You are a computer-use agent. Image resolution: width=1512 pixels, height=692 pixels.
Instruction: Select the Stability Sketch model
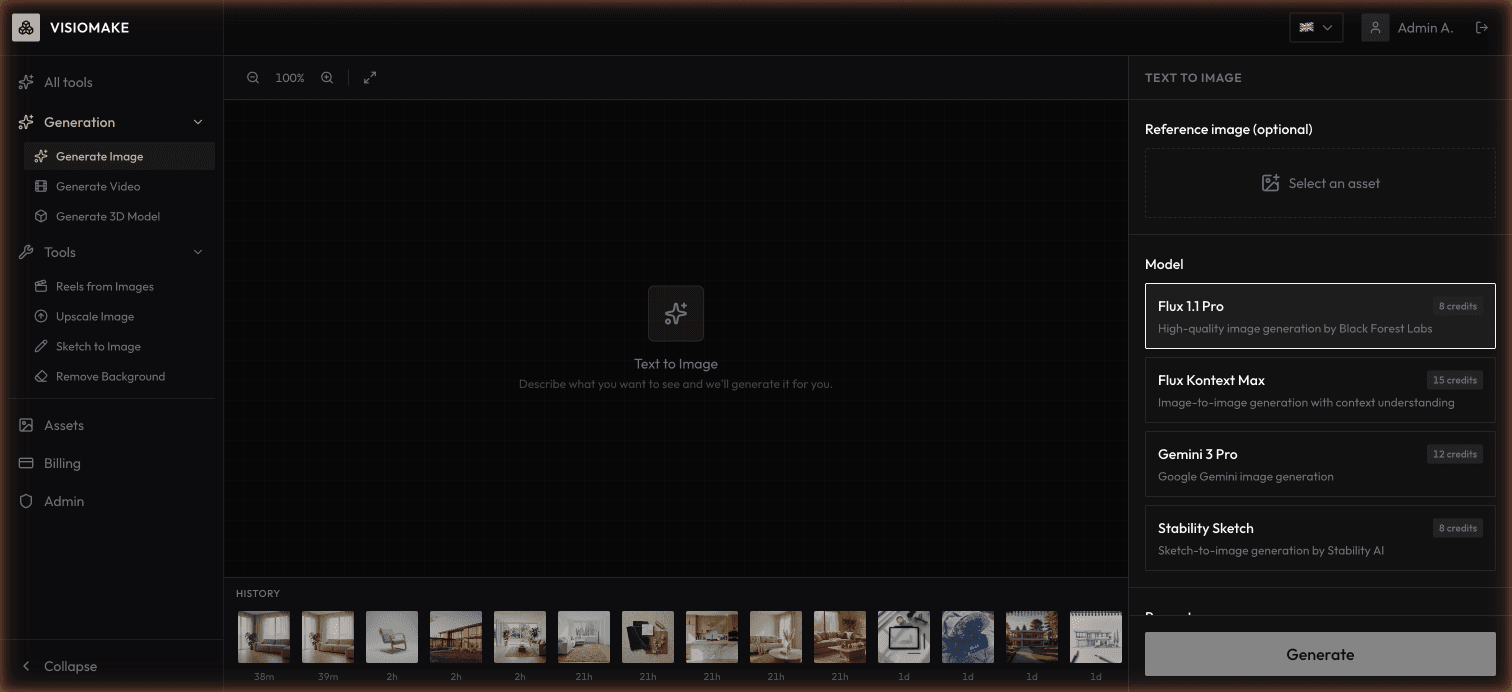click(1320, 538)
